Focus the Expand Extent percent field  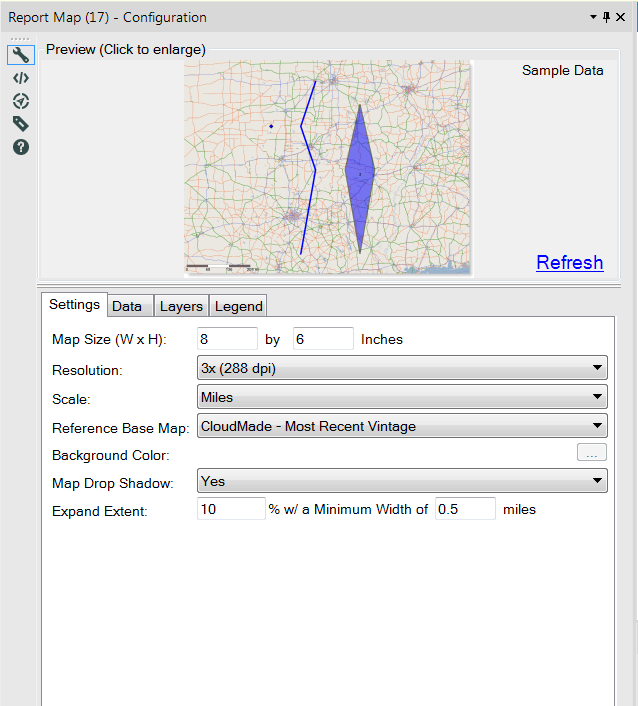[231, 509]
